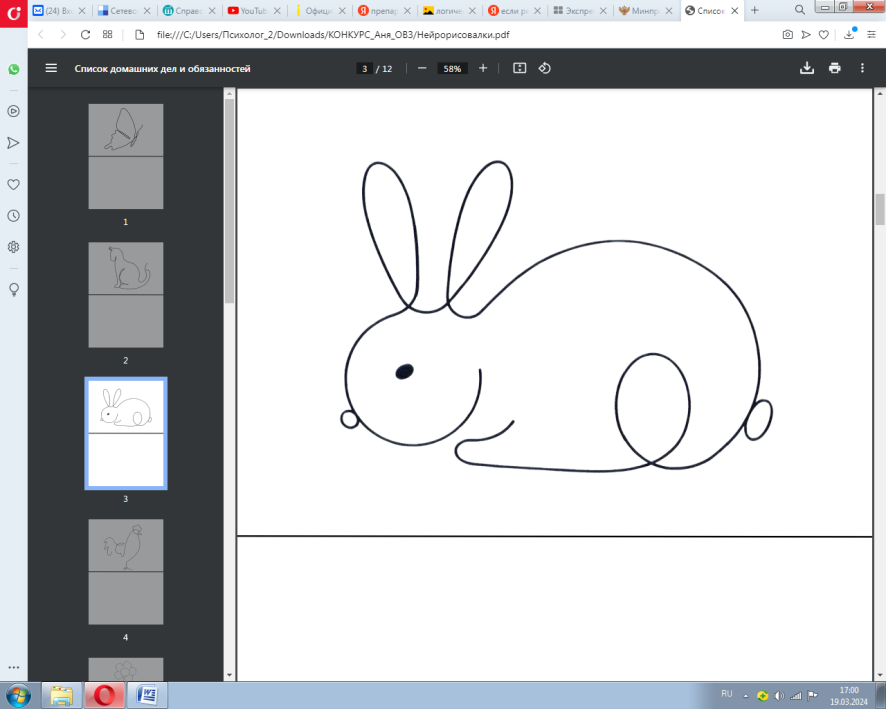Open bookmarks heart in Opera sidebar
This screenshot has height=709, width=886.
point(14,185)
